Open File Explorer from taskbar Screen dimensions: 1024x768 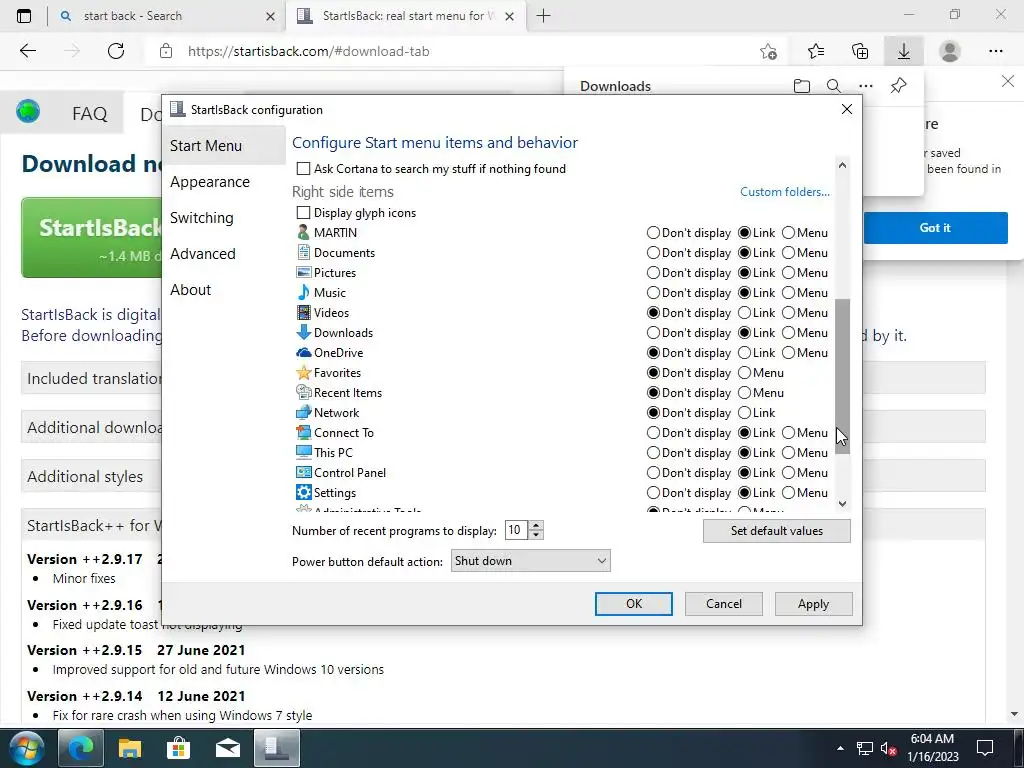coord(130,748)
